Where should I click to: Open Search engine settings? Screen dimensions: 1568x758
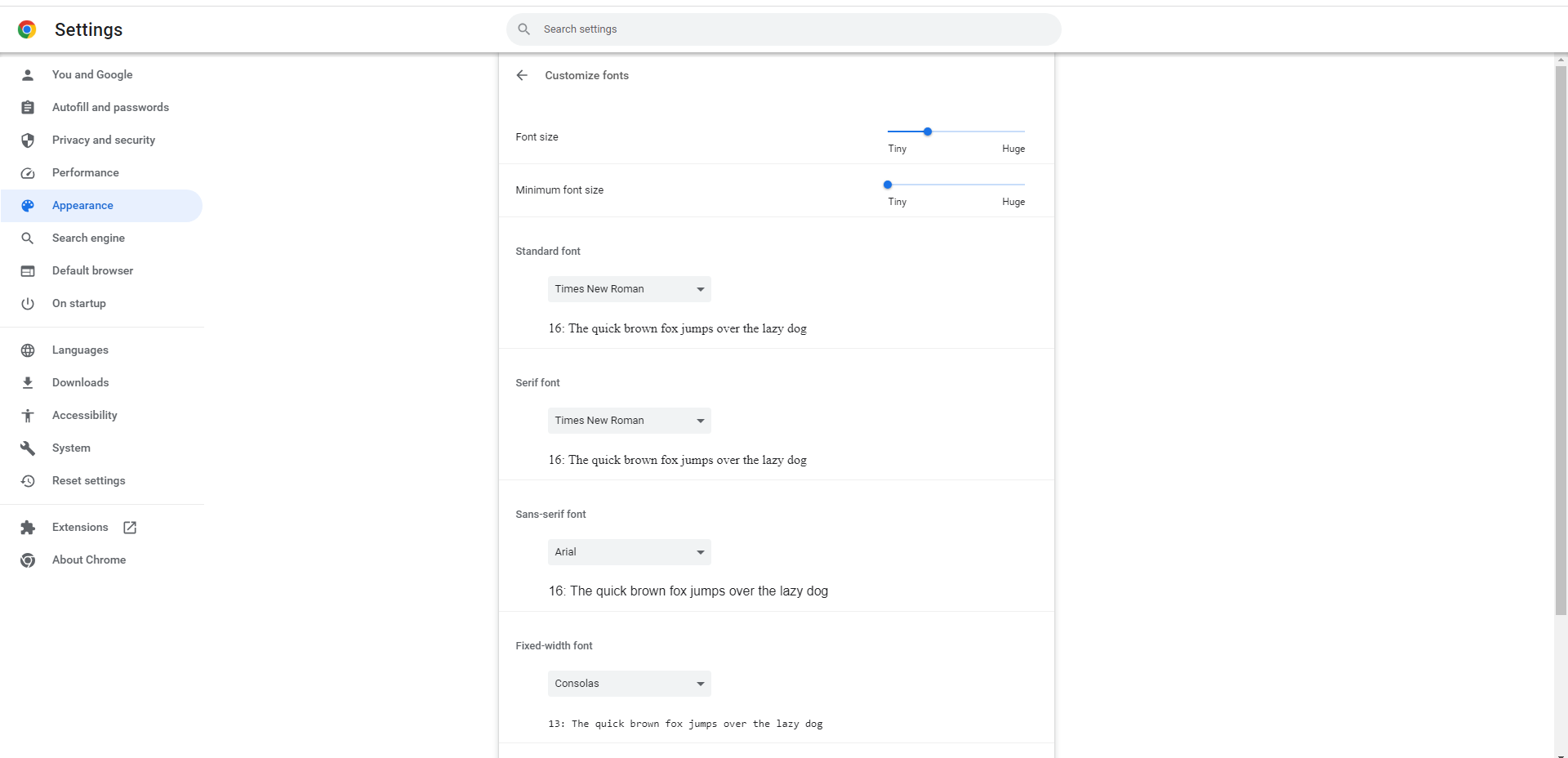click(x=102, y=238)
